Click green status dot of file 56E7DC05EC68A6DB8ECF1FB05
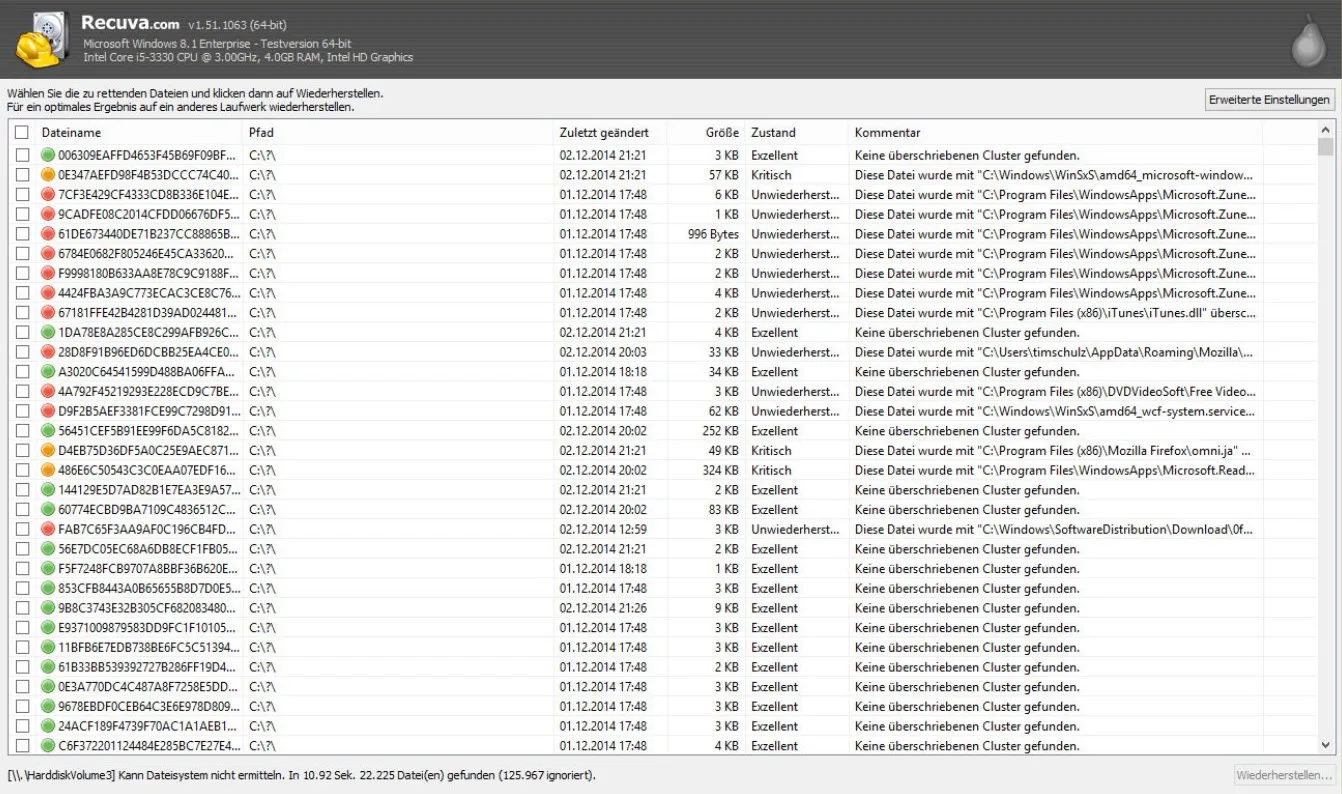The width and height of the screenshot is (1342, 794). (x=47, y=549)
